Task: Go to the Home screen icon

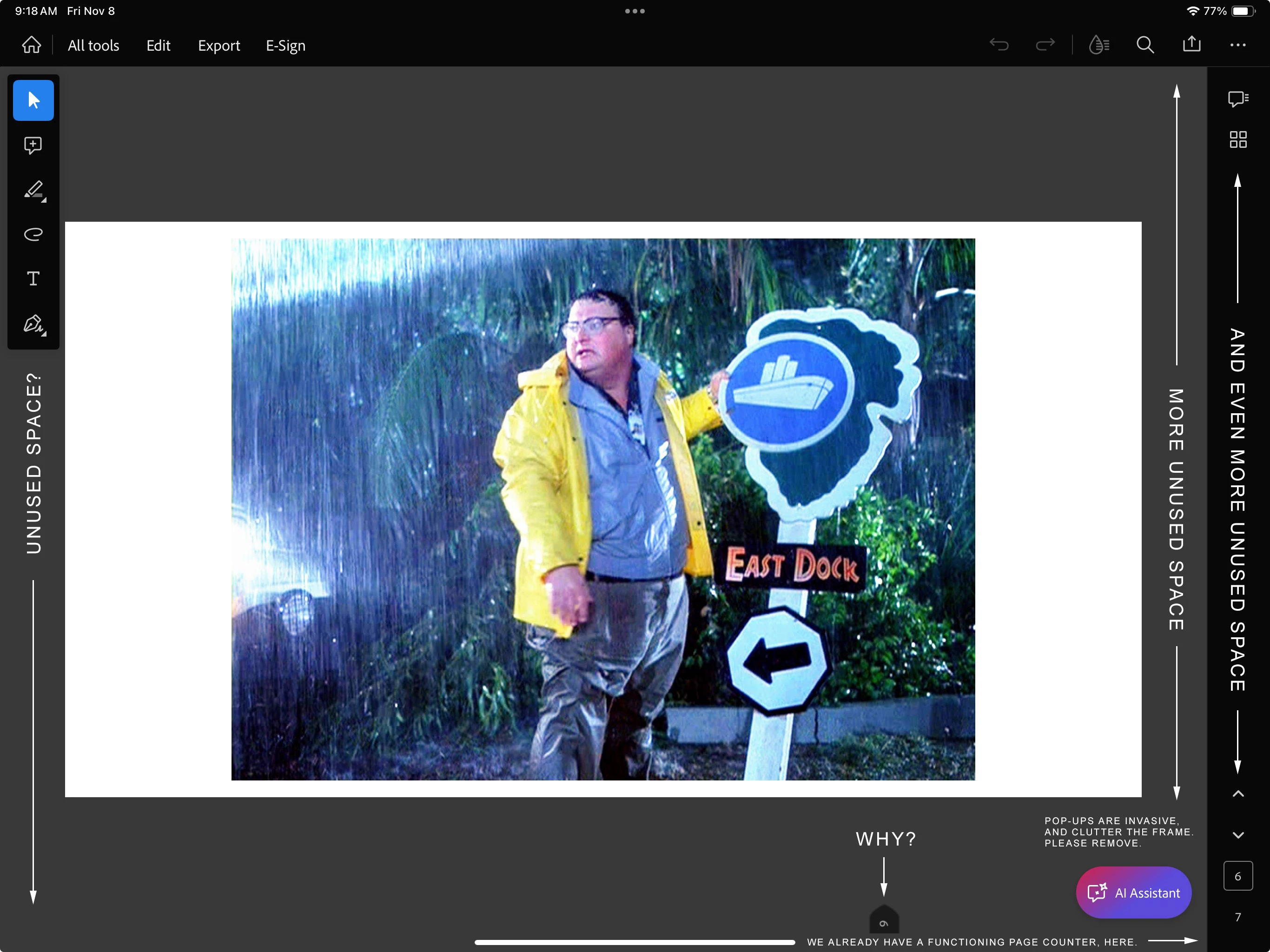Action: click(x=32, y=45)
